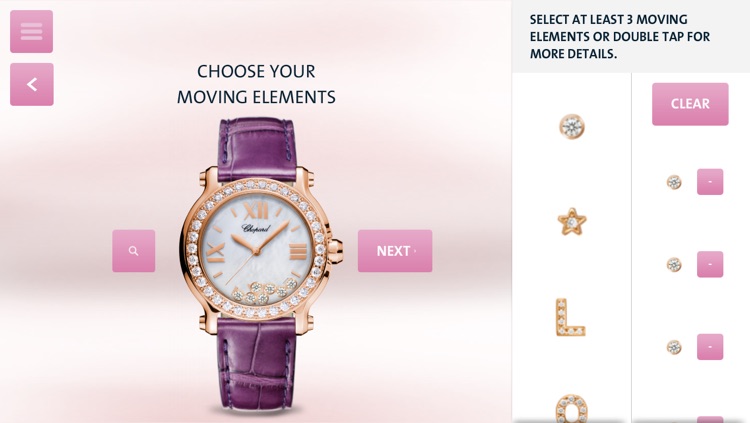Select the star-shaped moving element
This screenshot has width=750, height=423.
[572, 222]
